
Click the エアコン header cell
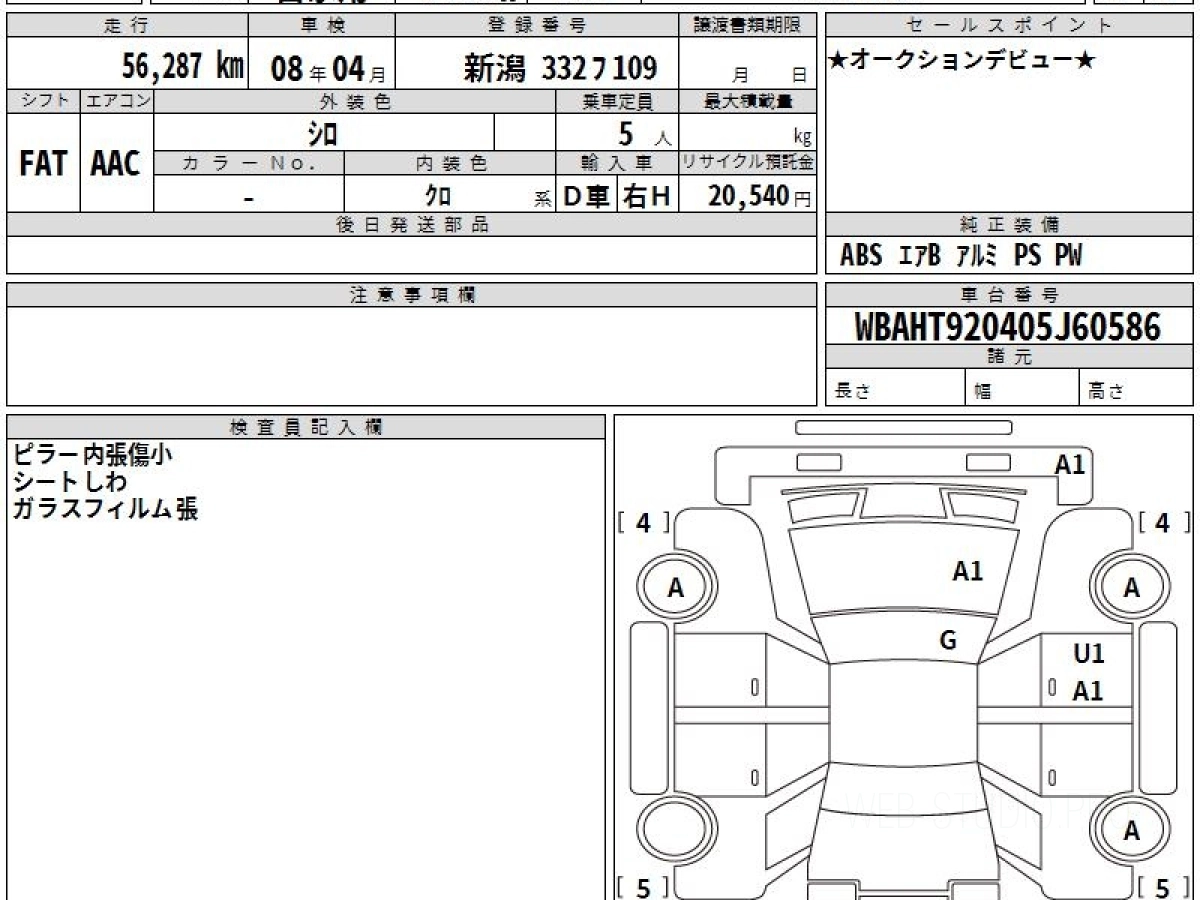(117, 101)
